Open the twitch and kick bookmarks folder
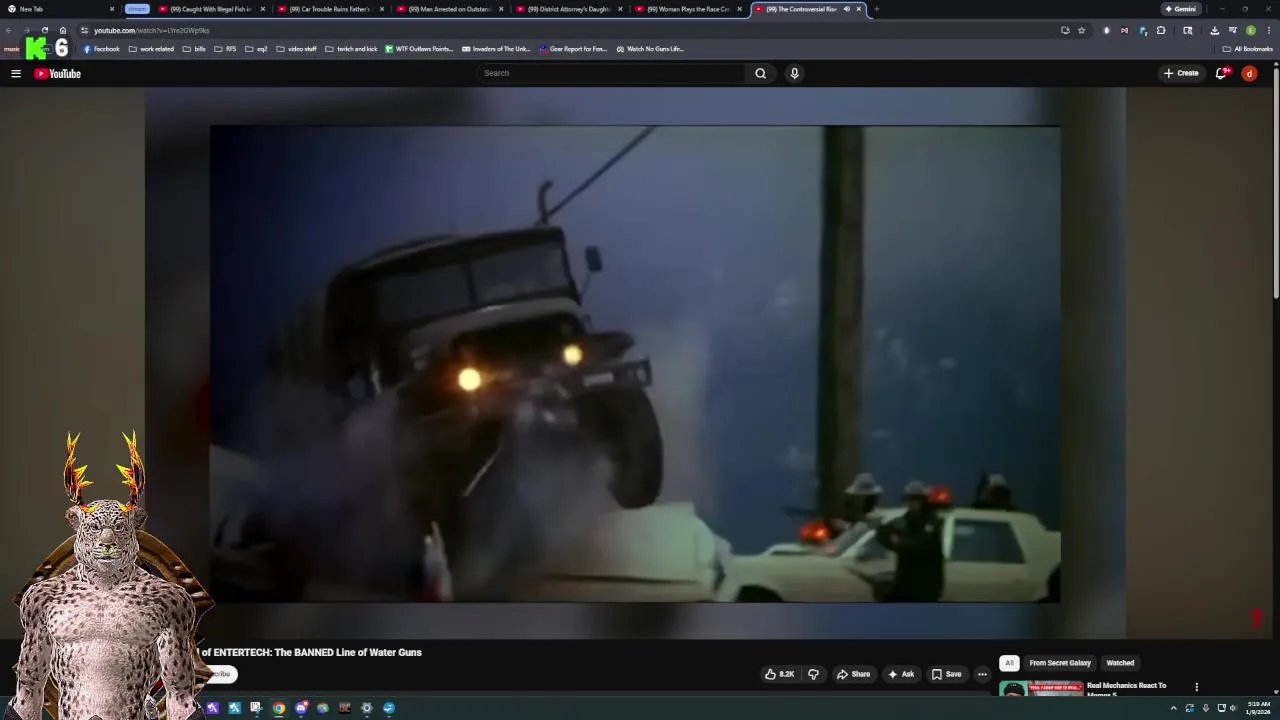The width and height of the screenshot is (1280, 720). pos(351,49)
